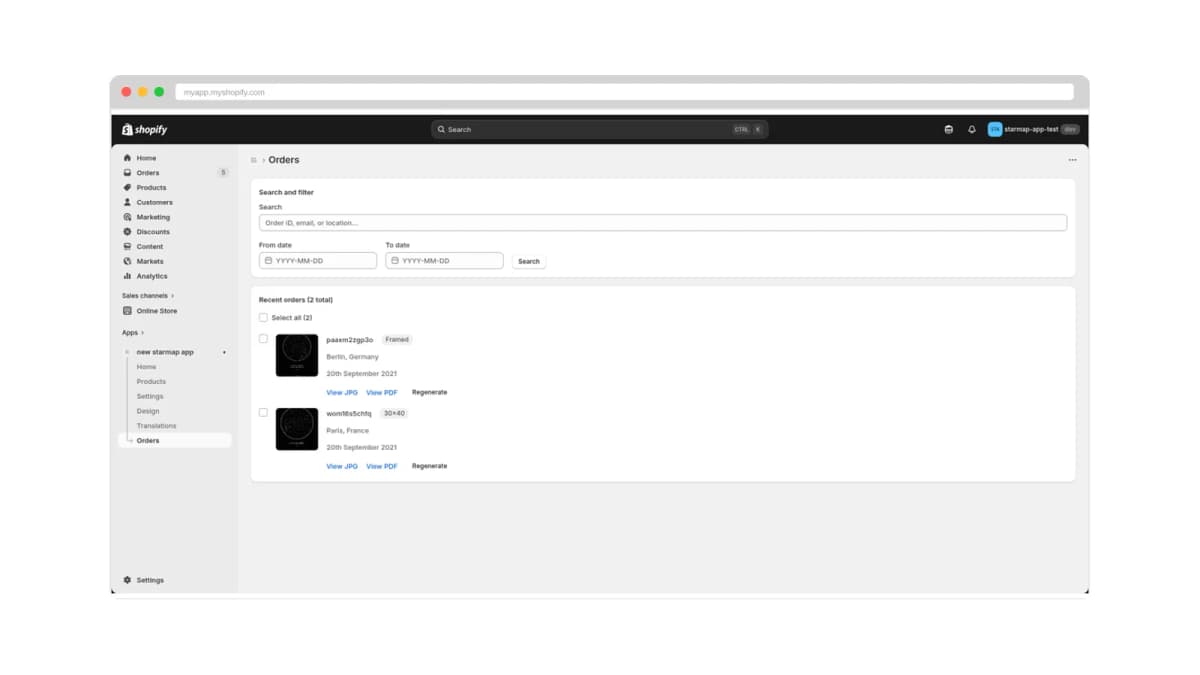Click the calendar icon in To date field

(x=395, y=260)
